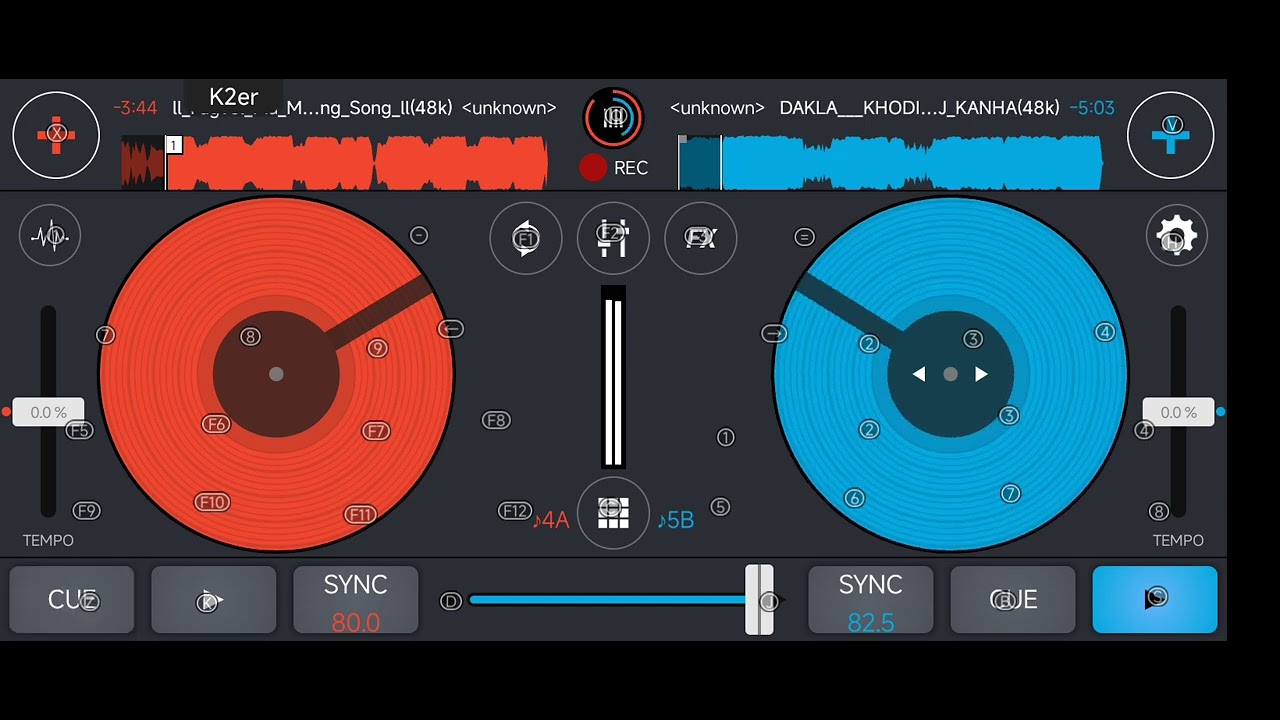The image size is (1280, 720).
Task: Open the loop panel icon
Action: coord(526,238)
